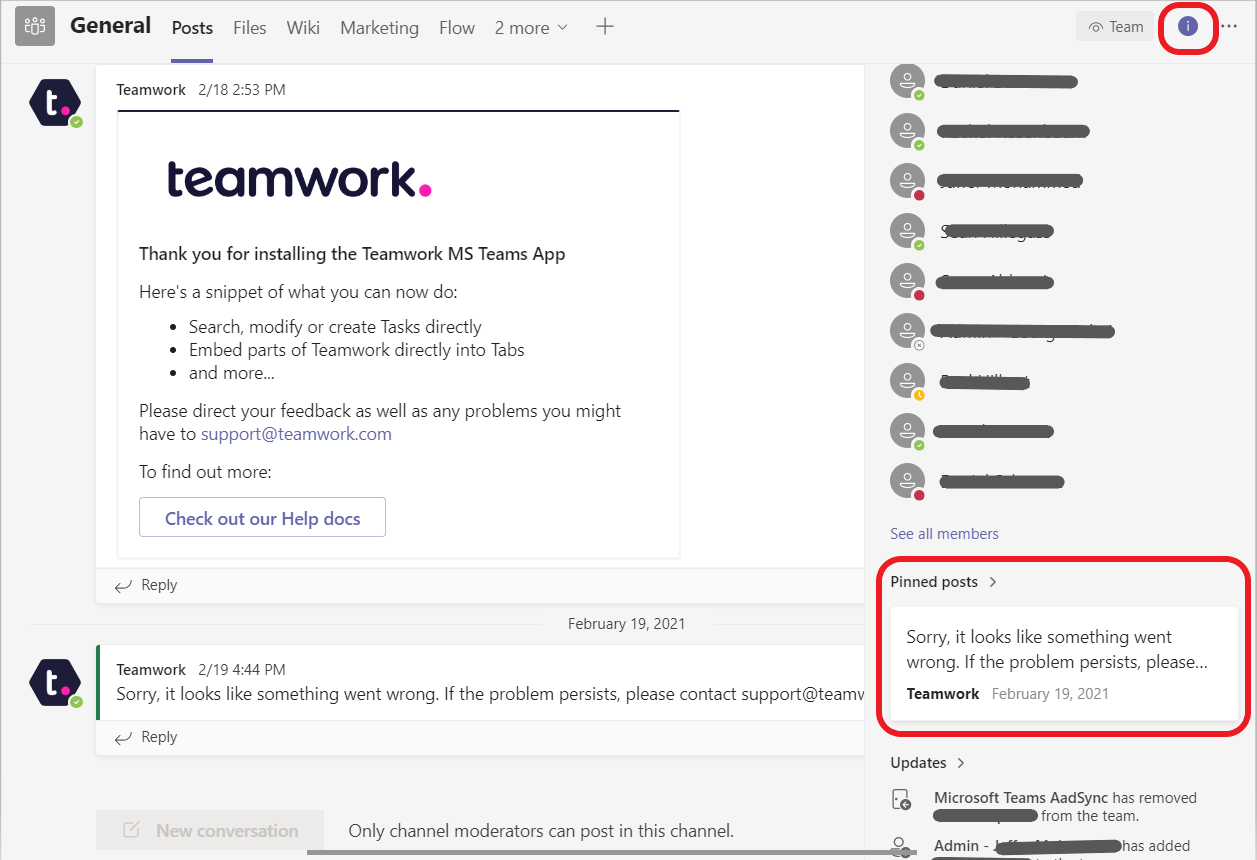Viewport: 1257px width, 860px height.
Task: Click the teamwork logo in the welcome card
Action: (299, 179)
